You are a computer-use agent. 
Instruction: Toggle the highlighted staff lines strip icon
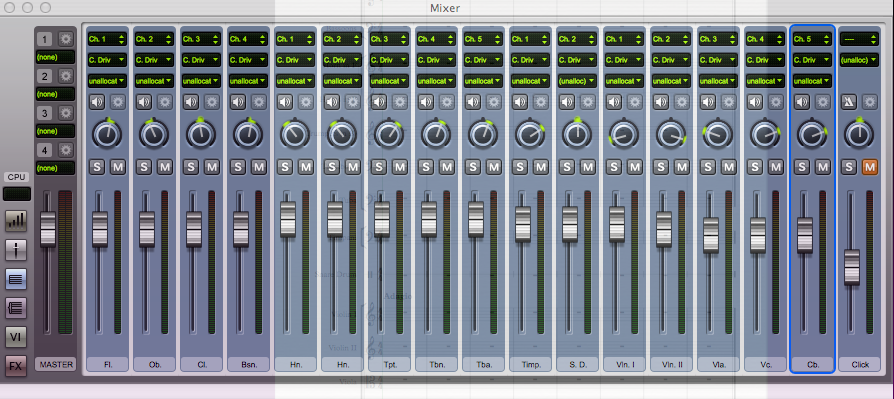[16, 279]
